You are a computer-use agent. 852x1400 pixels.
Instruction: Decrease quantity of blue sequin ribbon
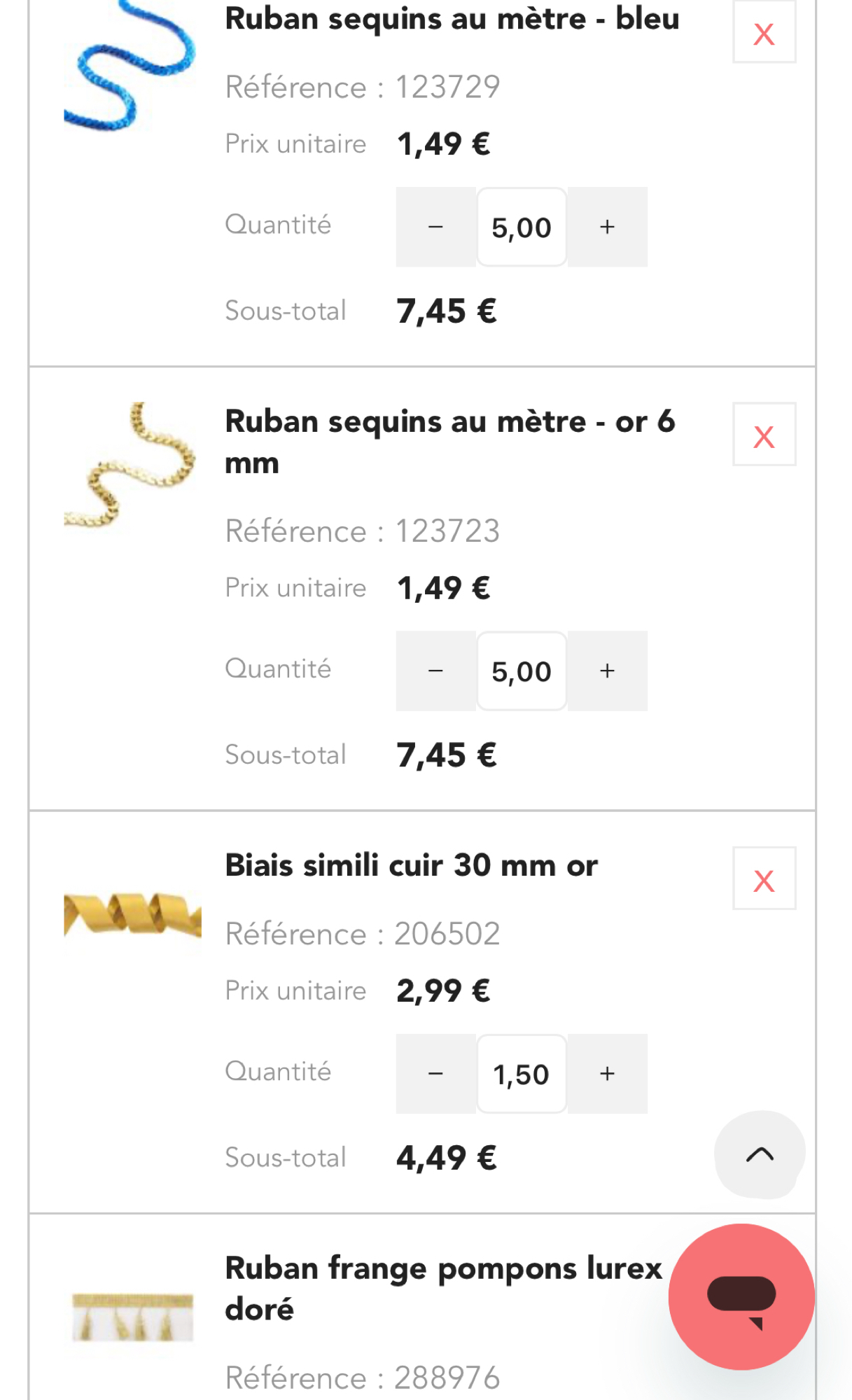pos(435,227)
